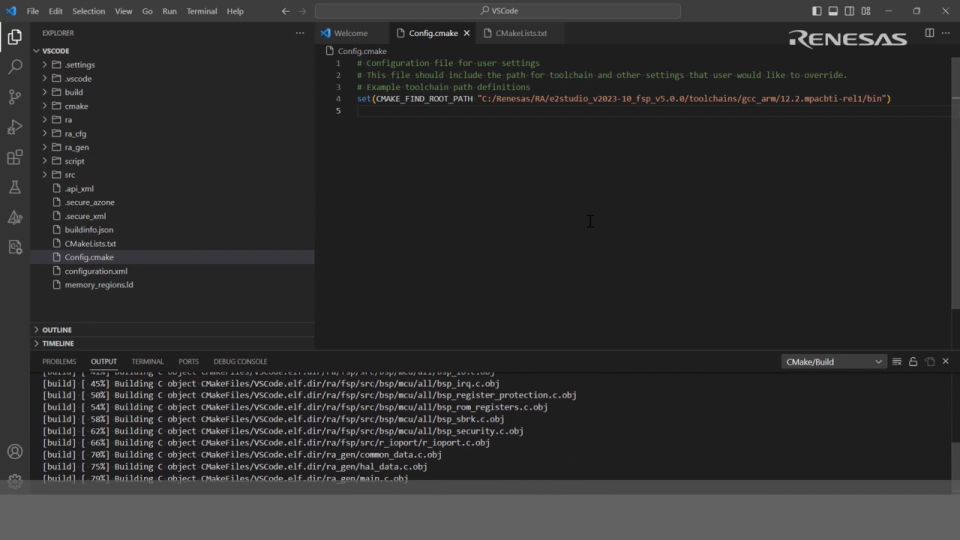Clear the output panel
This screenshot has height=540, width=960.
tap(897, 362)
